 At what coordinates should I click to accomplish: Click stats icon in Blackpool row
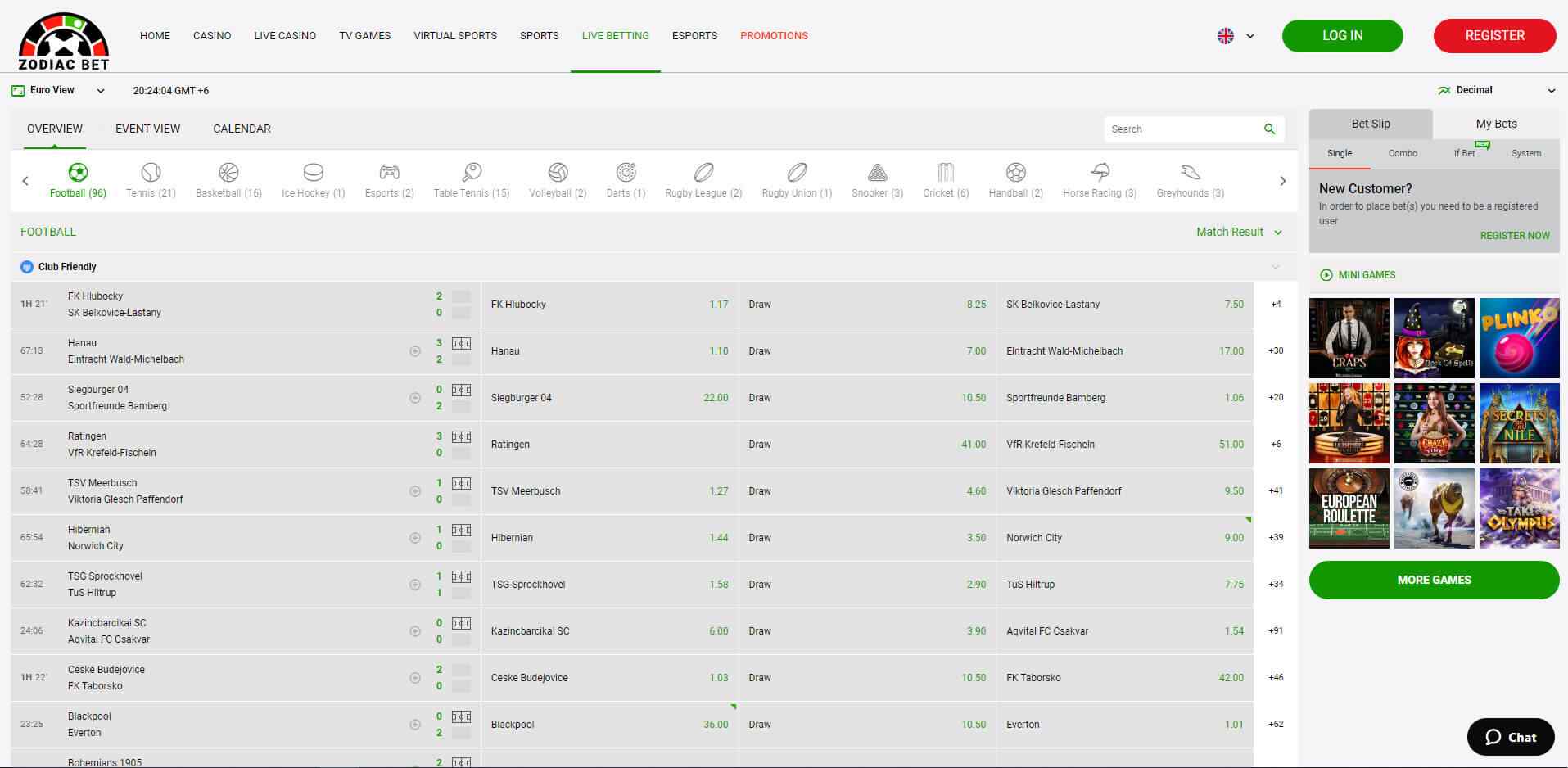click(x=415, y=725)
